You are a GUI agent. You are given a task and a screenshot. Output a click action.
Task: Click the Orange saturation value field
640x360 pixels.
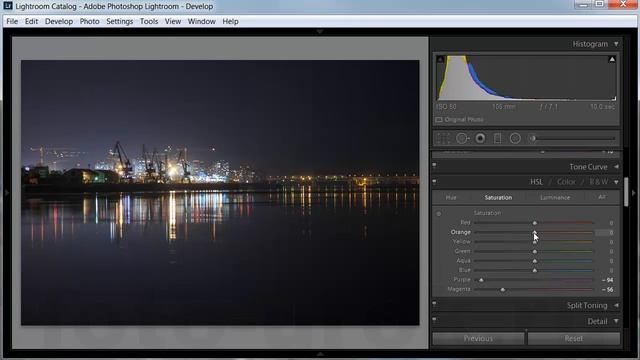click(604, 233)
